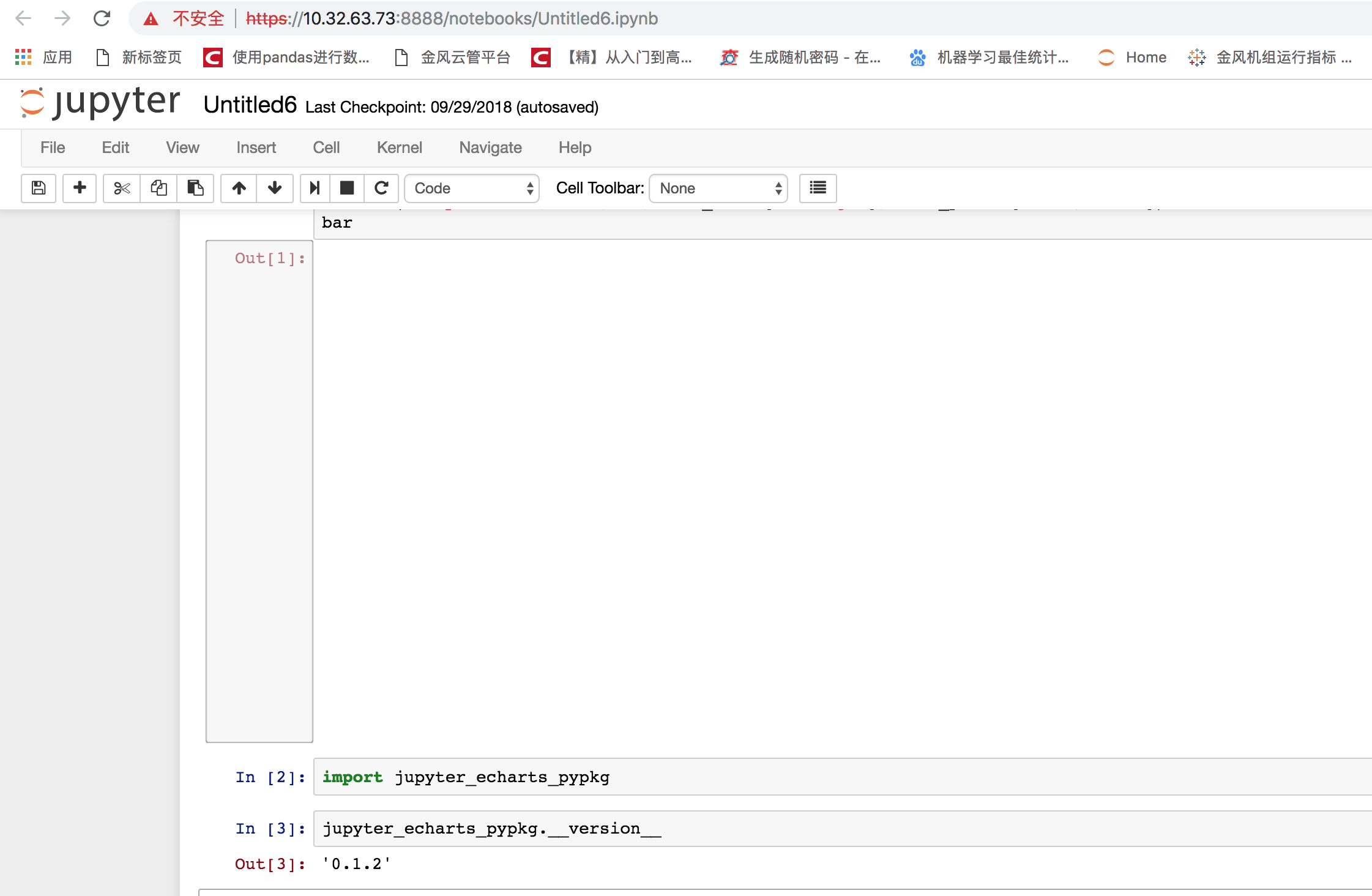Open the Kernel menu
The image size is (1372, 896).
(399, 147)
